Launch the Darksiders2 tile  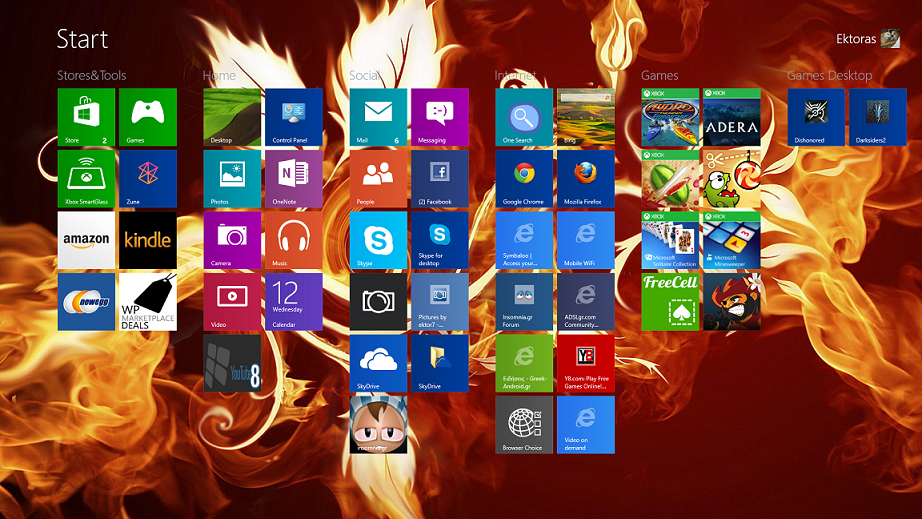(x=877, y=117)
